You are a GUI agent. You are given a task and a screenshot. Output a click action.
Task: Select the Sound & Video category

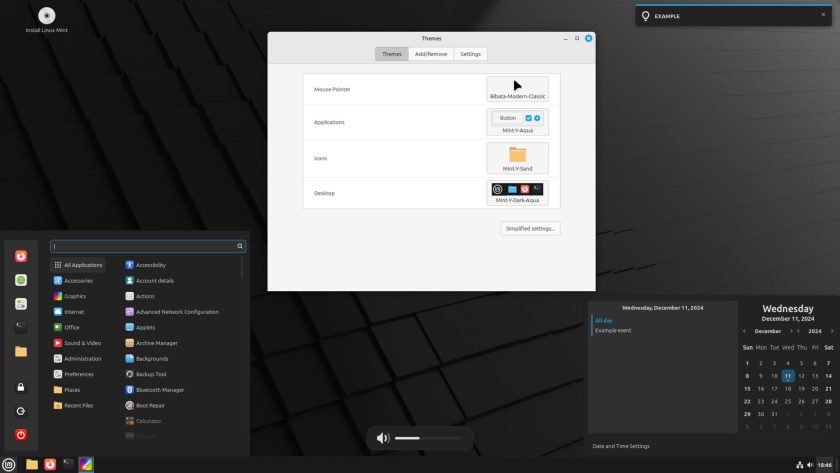point(78,342)
